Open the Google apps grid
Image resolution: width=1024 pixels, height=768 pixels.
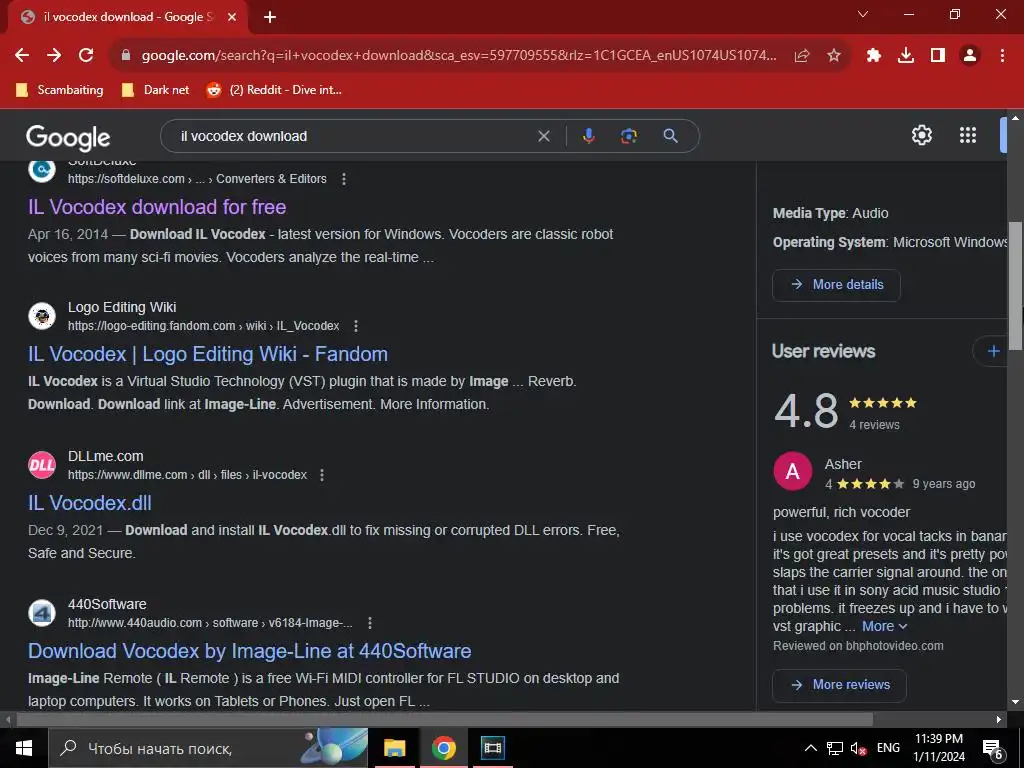pyautogui.click(x=968, y=135)
